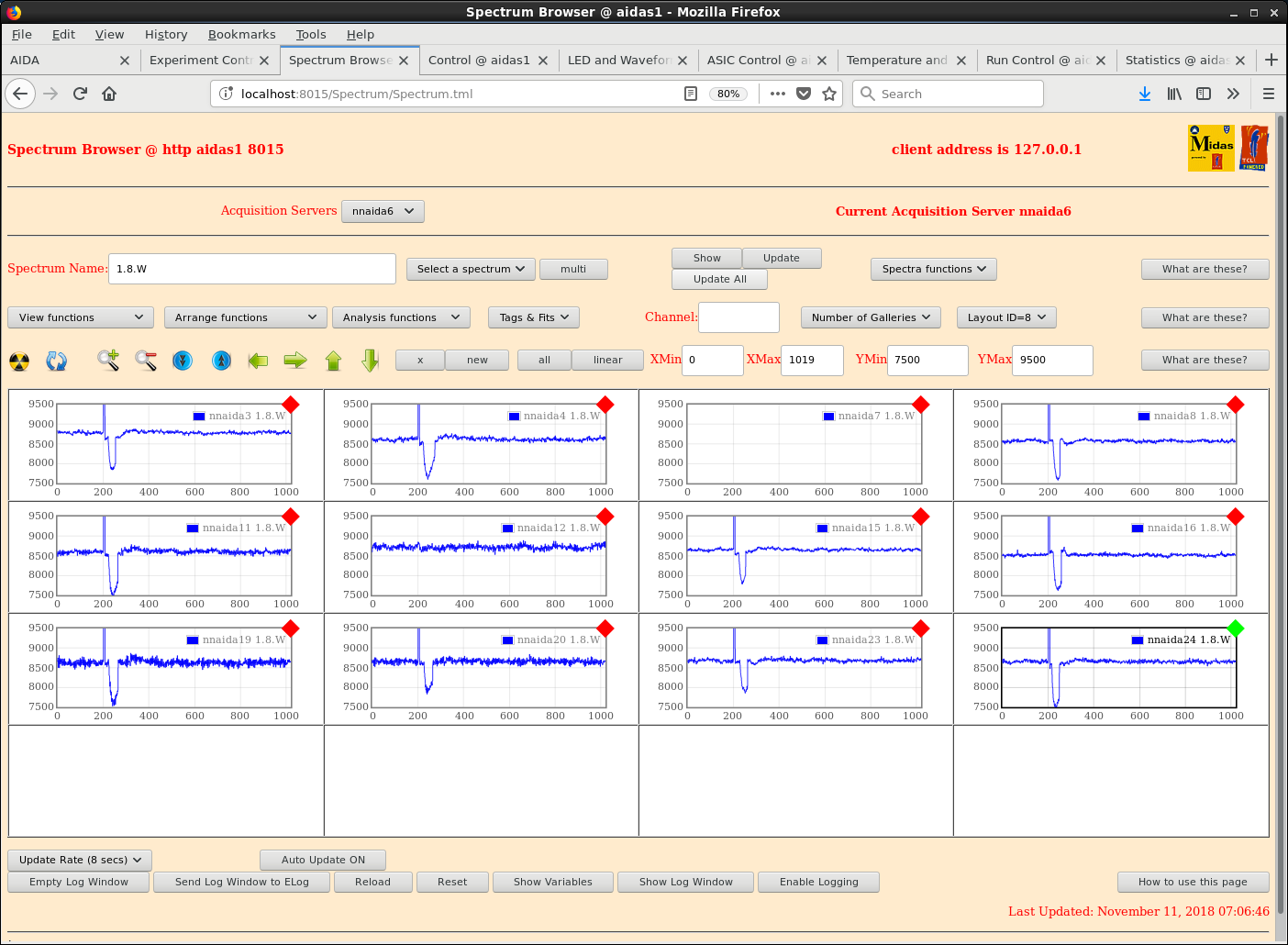Image resolution: width=1288 pixels, height=945 pixels.
Task: Click the green up arrow icon
Action: tap(333, 361)
